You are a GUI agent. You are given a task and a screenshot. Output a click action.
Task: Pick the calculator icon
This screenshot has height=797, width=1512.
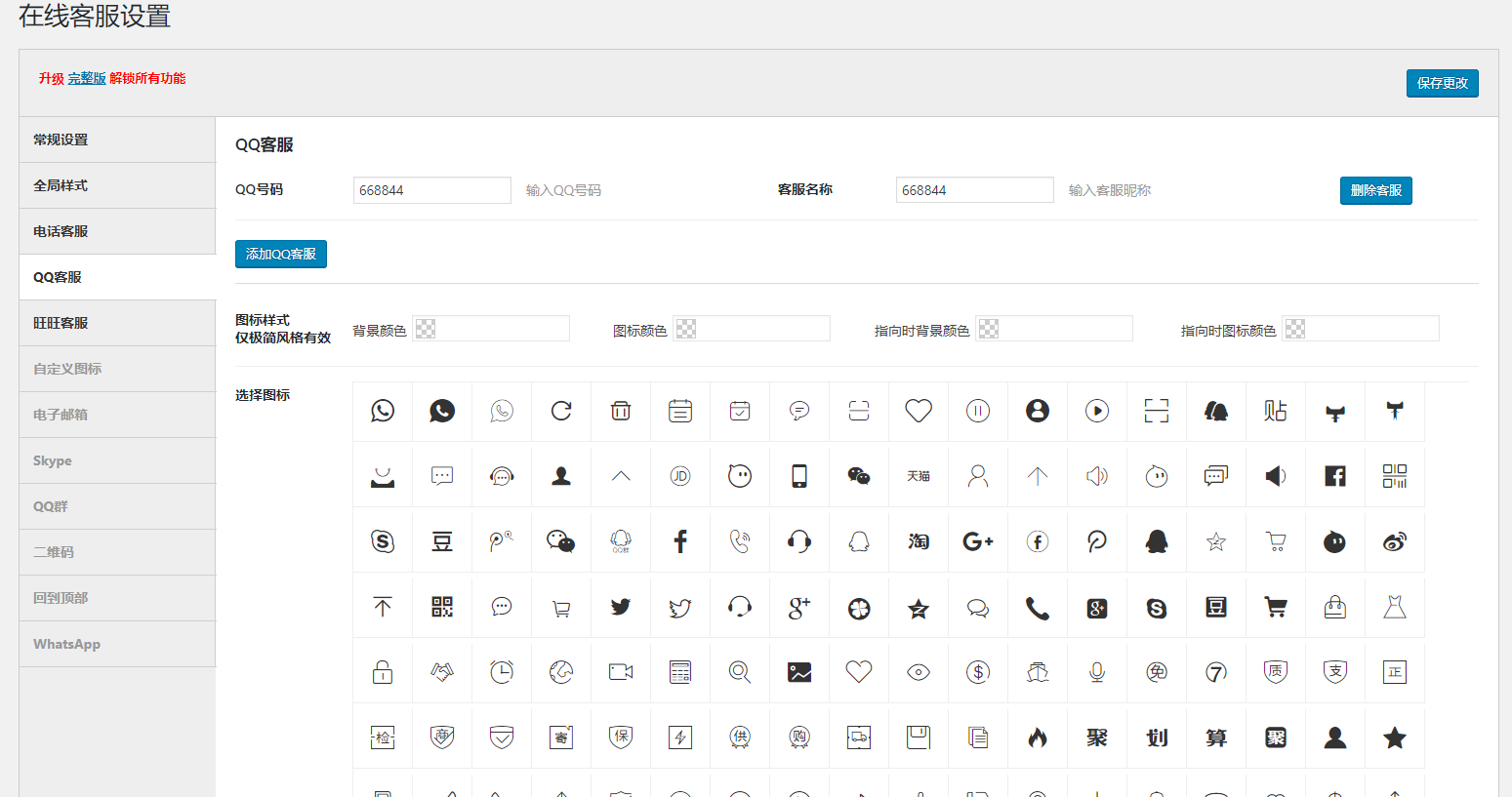coord(680,672)
